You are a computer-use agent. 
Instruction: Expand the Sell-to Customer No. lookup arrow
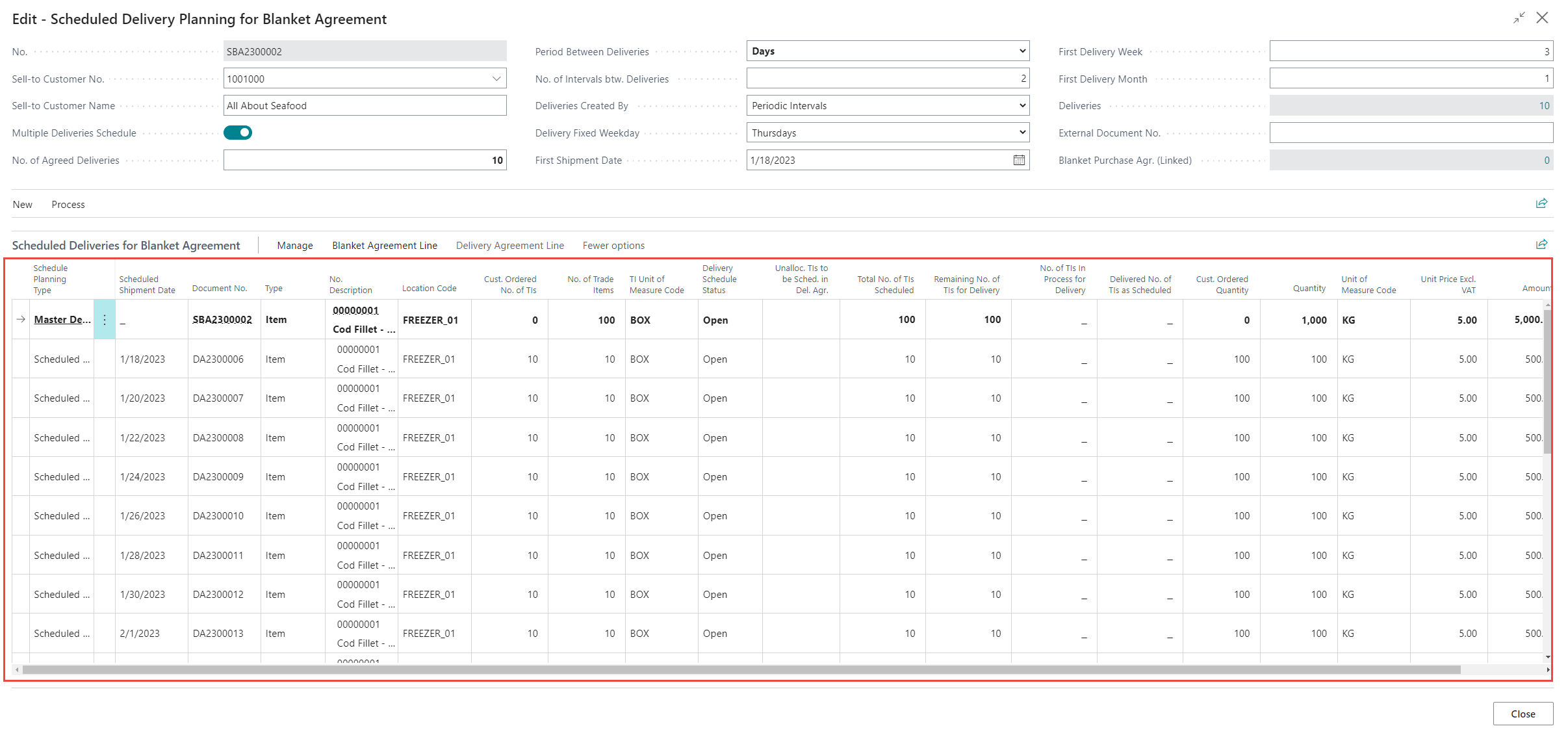click(x=496, y=79)
